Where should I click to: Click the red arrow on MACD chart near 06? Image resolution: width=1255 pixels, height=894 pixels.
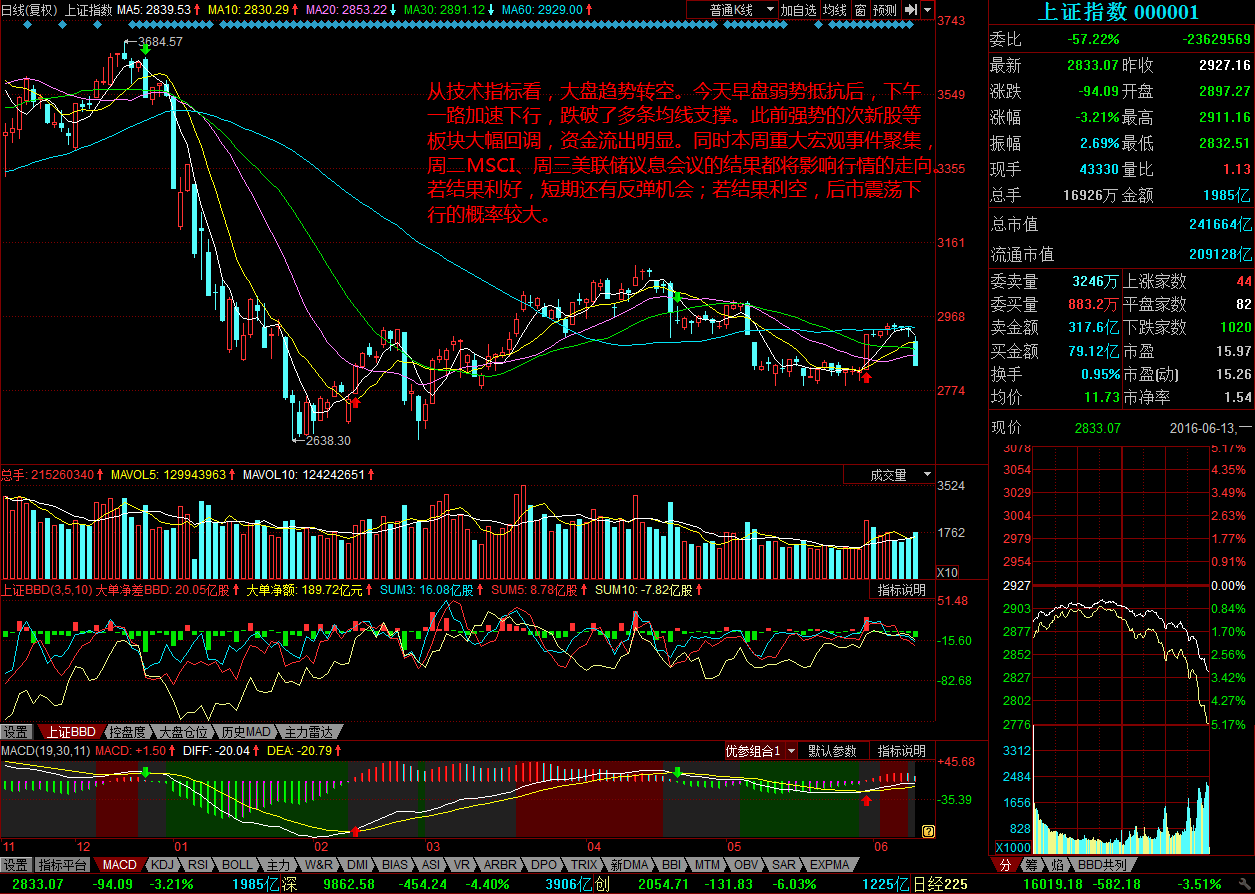pos(867,797)
